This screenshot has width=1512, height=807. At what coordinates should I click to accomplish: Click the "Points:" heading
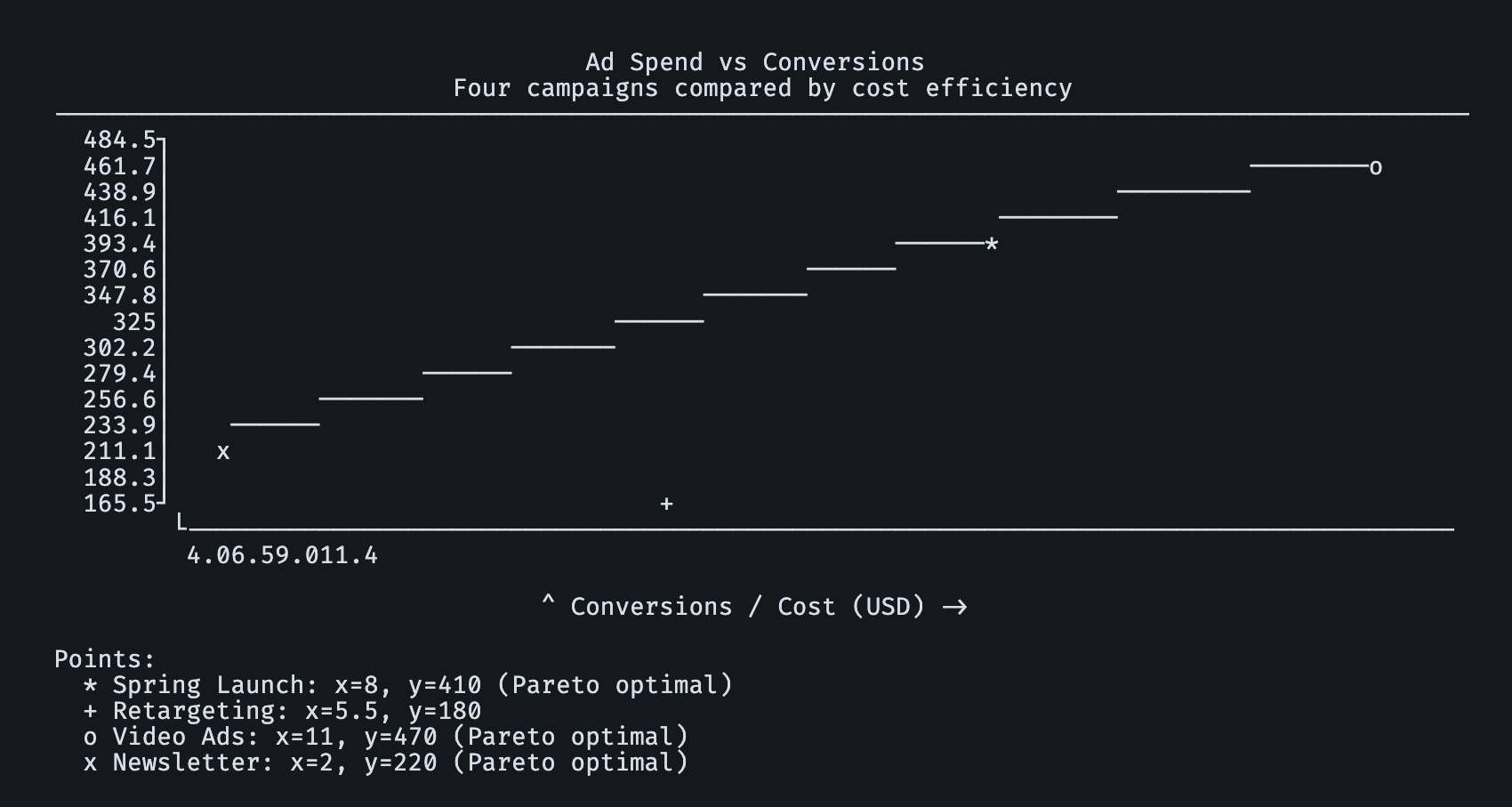(105, 659)
